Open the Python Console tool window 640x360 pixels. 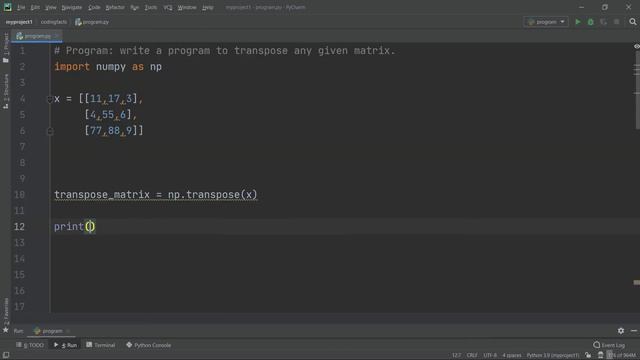[149, 345]
